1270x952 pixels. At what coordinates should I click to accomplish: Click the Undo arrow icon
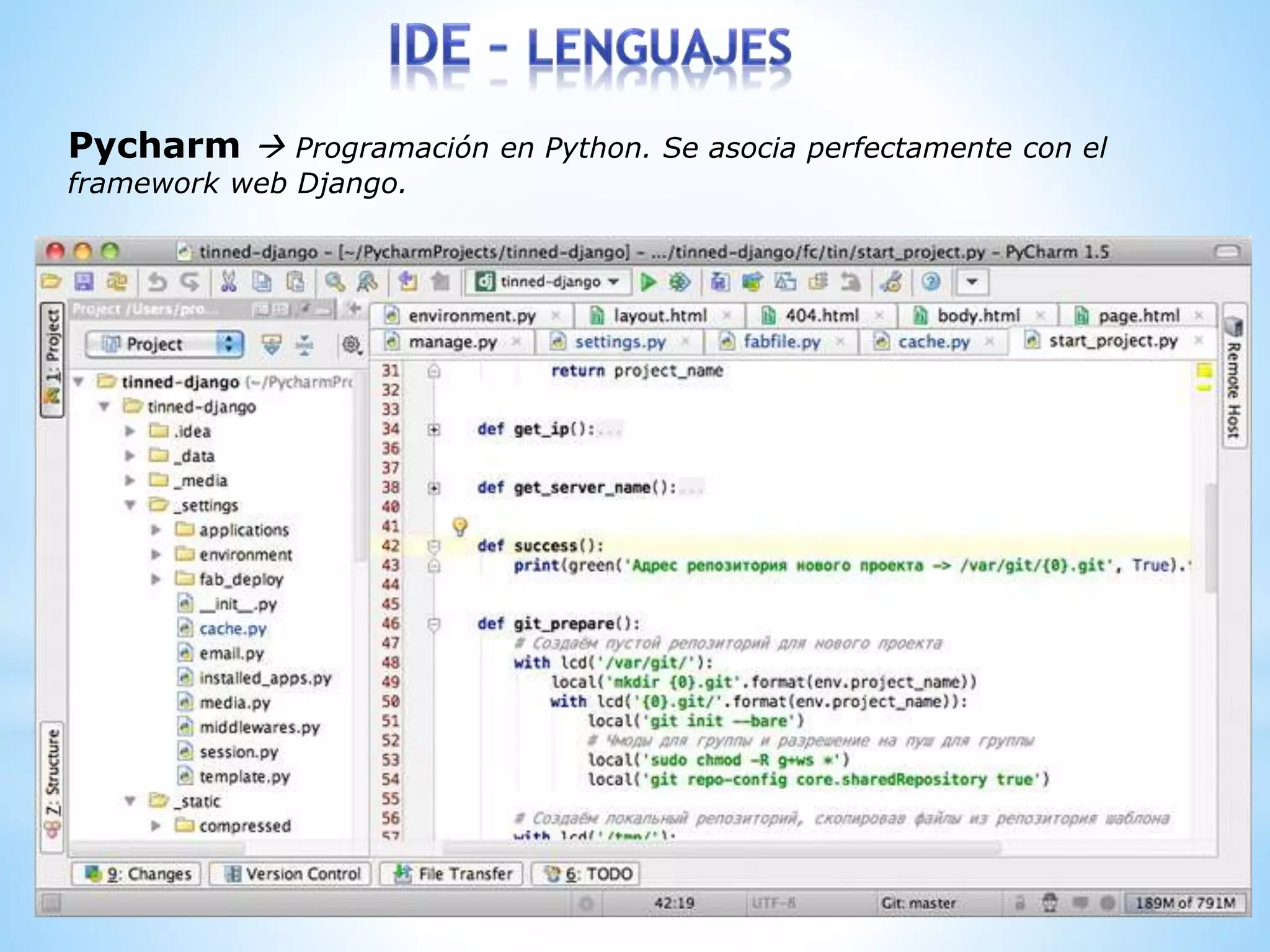158,282
